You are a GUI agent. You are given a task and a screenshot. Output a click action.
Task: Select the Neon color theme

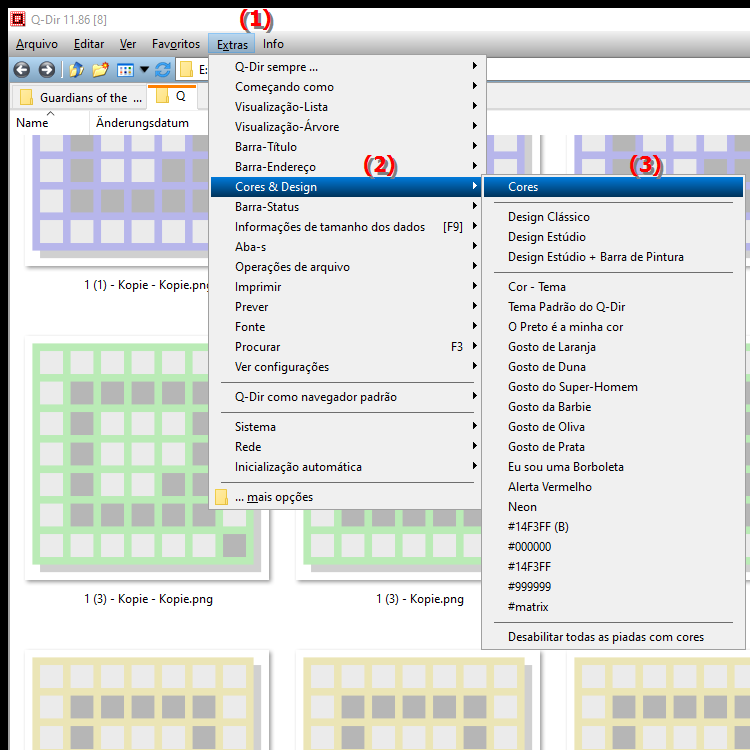(x=522, y=507)
